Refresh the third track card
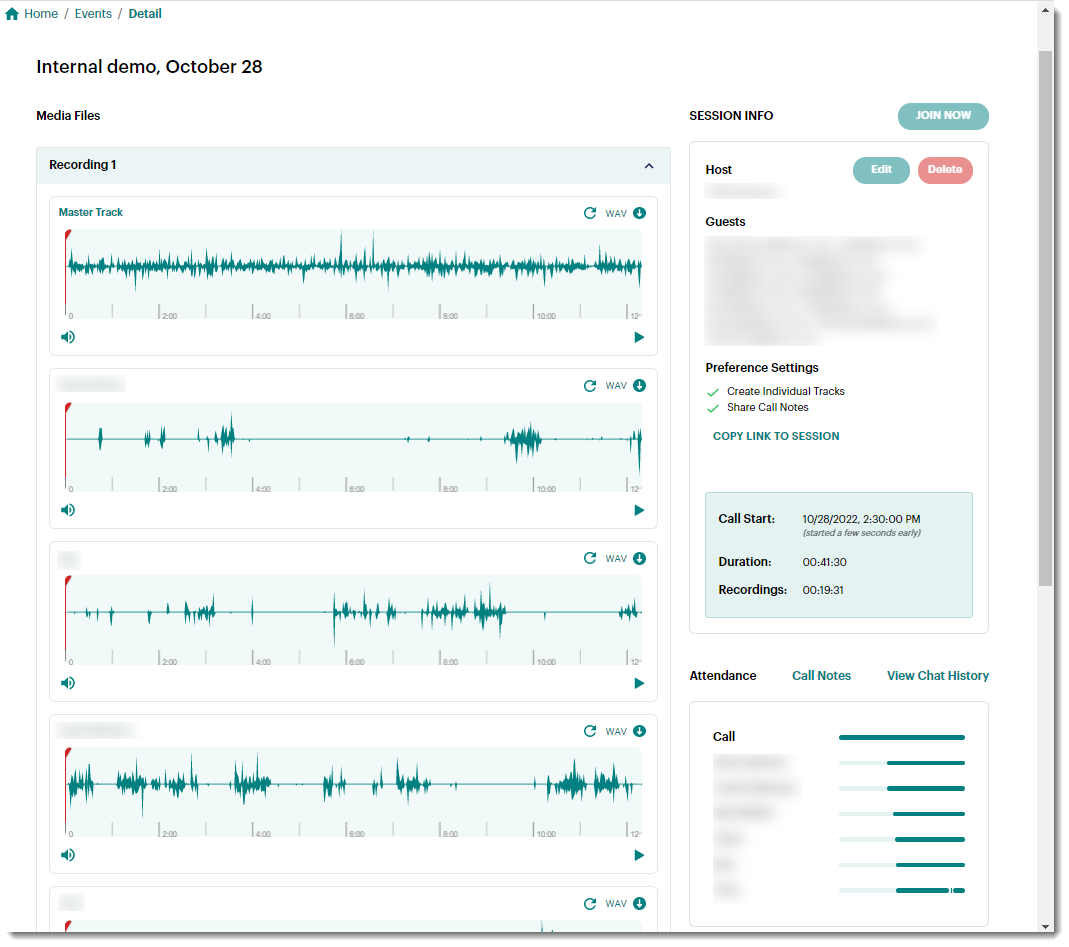Screen dimensions: 1069x947 point(590,558)
